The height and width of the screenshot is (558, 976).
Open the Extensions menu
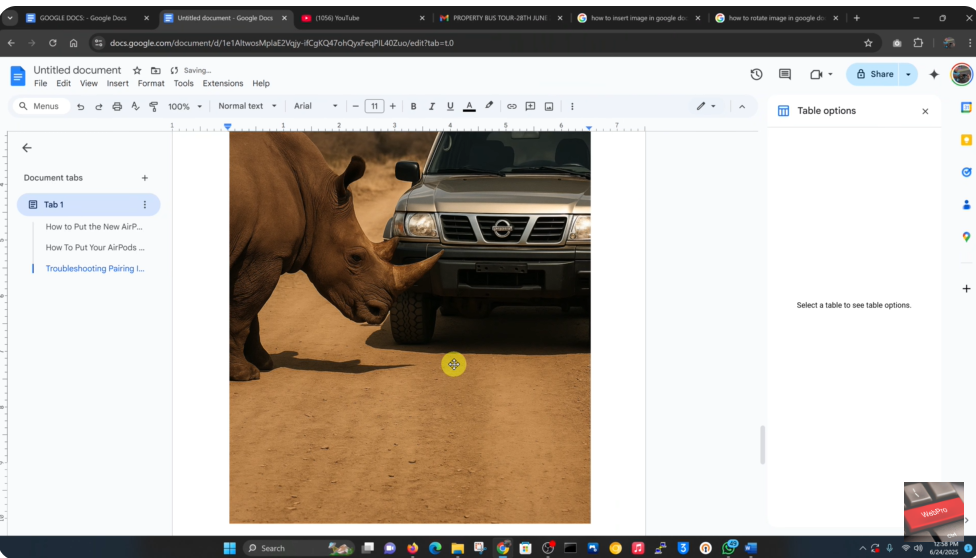tap(223, 83)
